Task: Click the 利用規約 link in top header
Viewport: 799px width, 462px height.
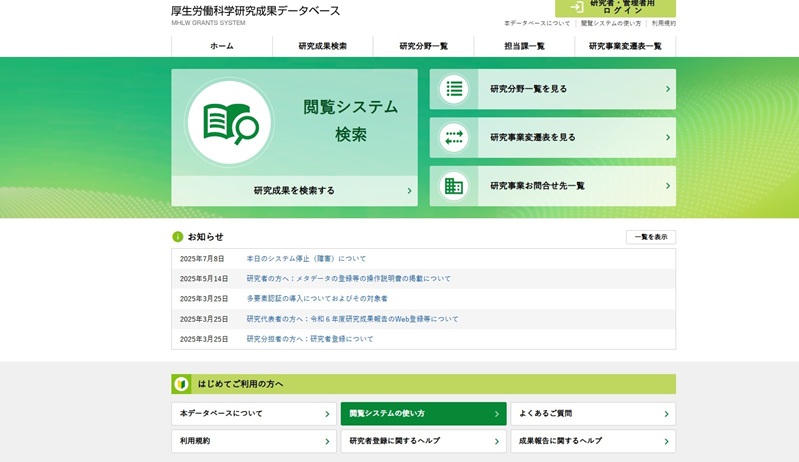Action: point(663,23)
